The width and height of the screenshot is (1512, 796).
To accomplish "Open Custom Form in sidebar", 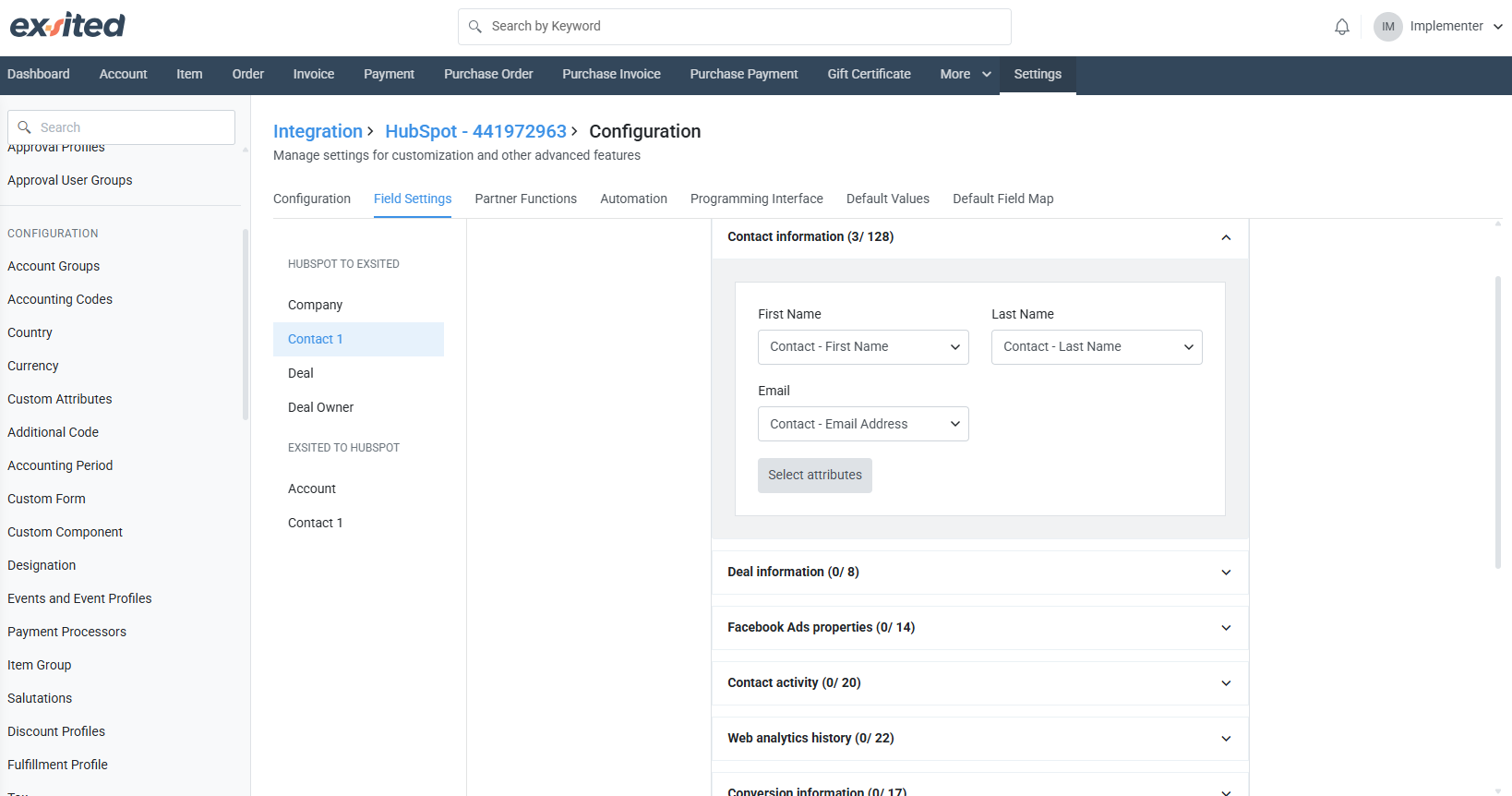I will (46, 499).
